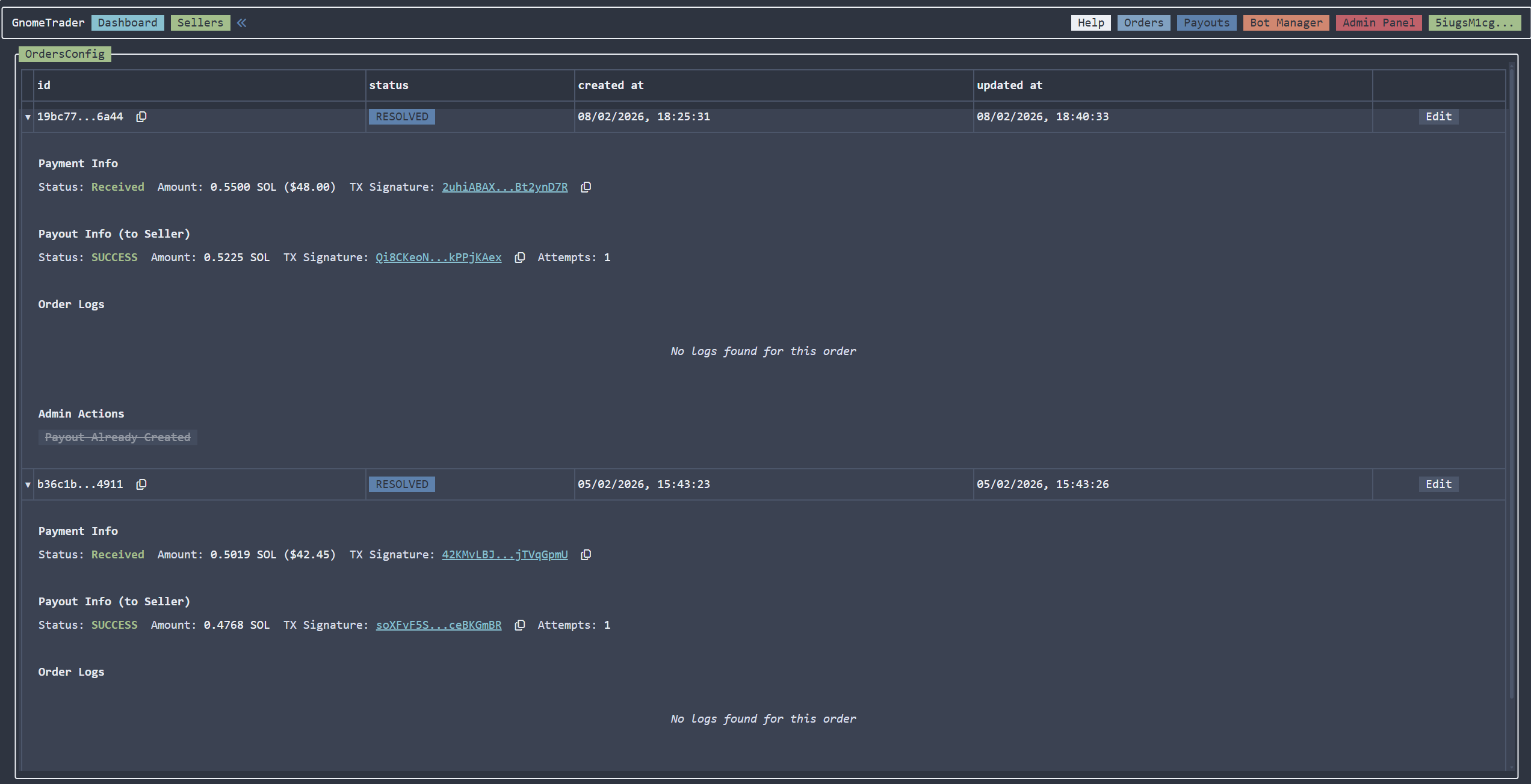Open wallet account 5iugsM1cg...

[1474, 23]
